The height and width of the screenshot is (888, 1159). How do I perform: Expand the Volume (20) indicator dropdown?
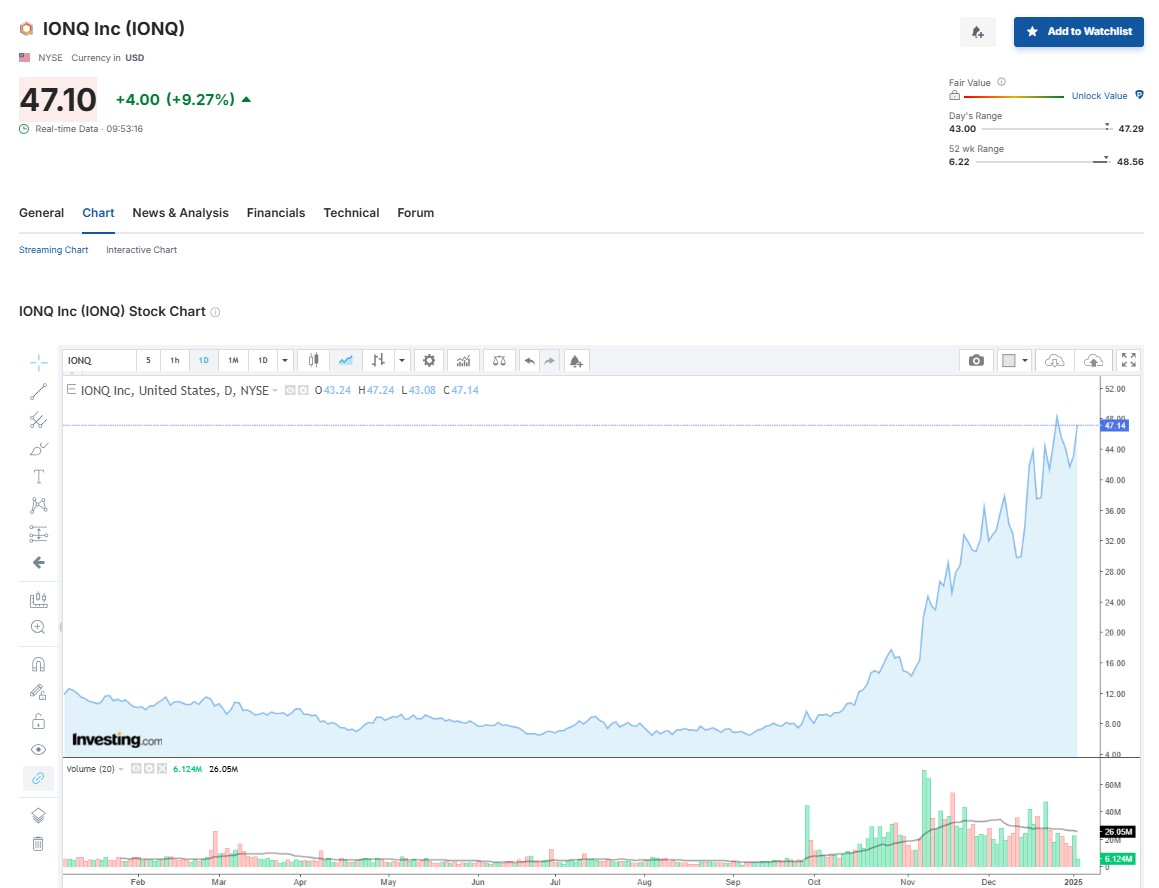[121, 769]
